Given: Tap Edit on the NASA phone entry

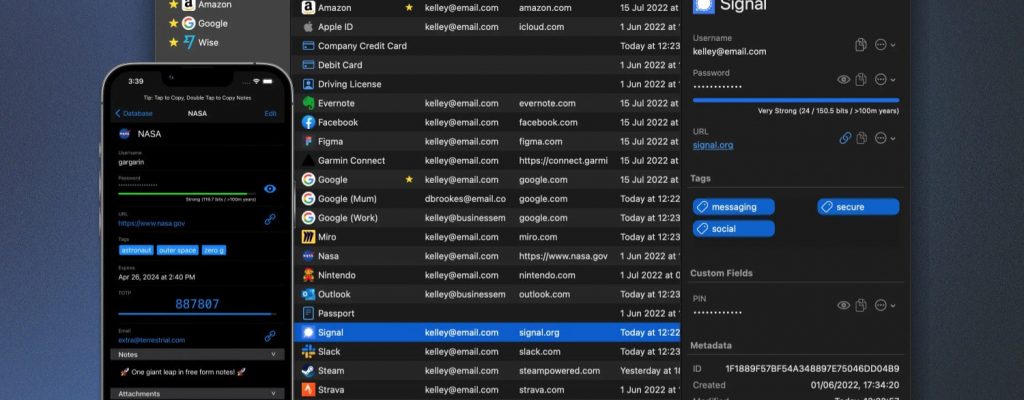Looking at the screenshot, I should (270, 114).
